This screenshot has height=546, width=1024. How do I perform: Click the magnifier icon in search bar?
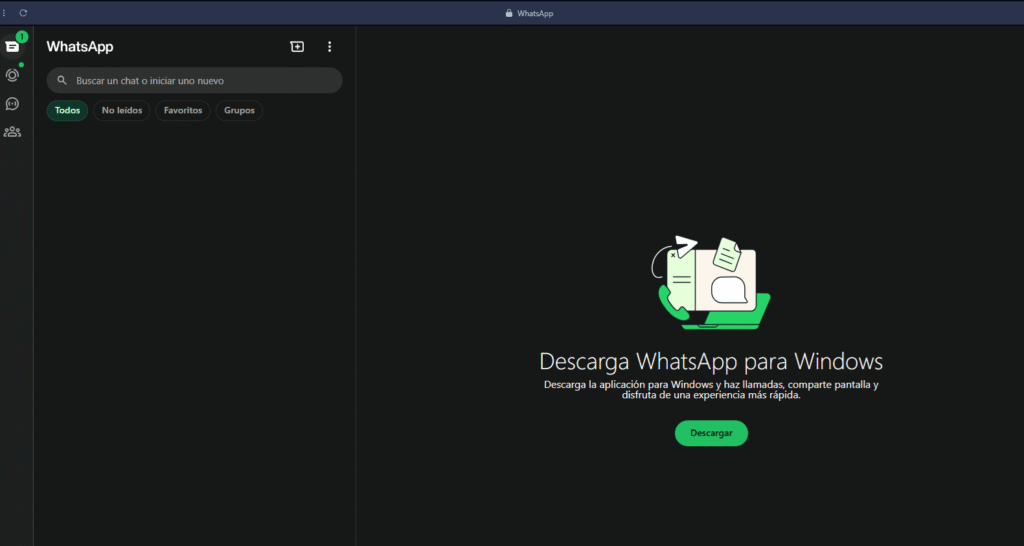pos(62,81)
